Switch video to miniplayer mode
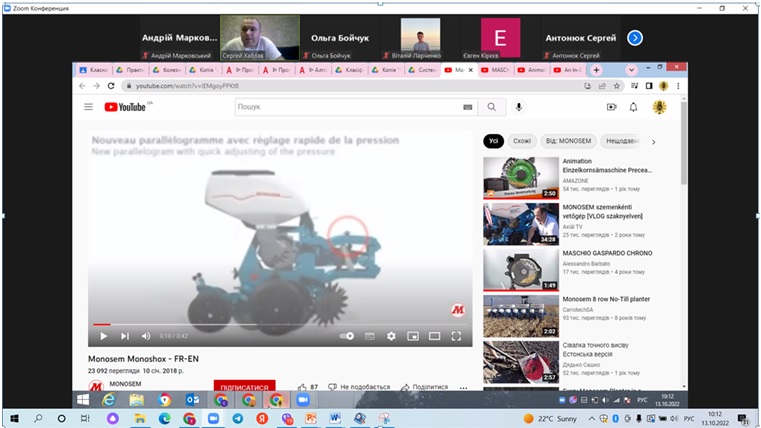The width and height of the screenshot is (761, 428). [x=413, y=336]
